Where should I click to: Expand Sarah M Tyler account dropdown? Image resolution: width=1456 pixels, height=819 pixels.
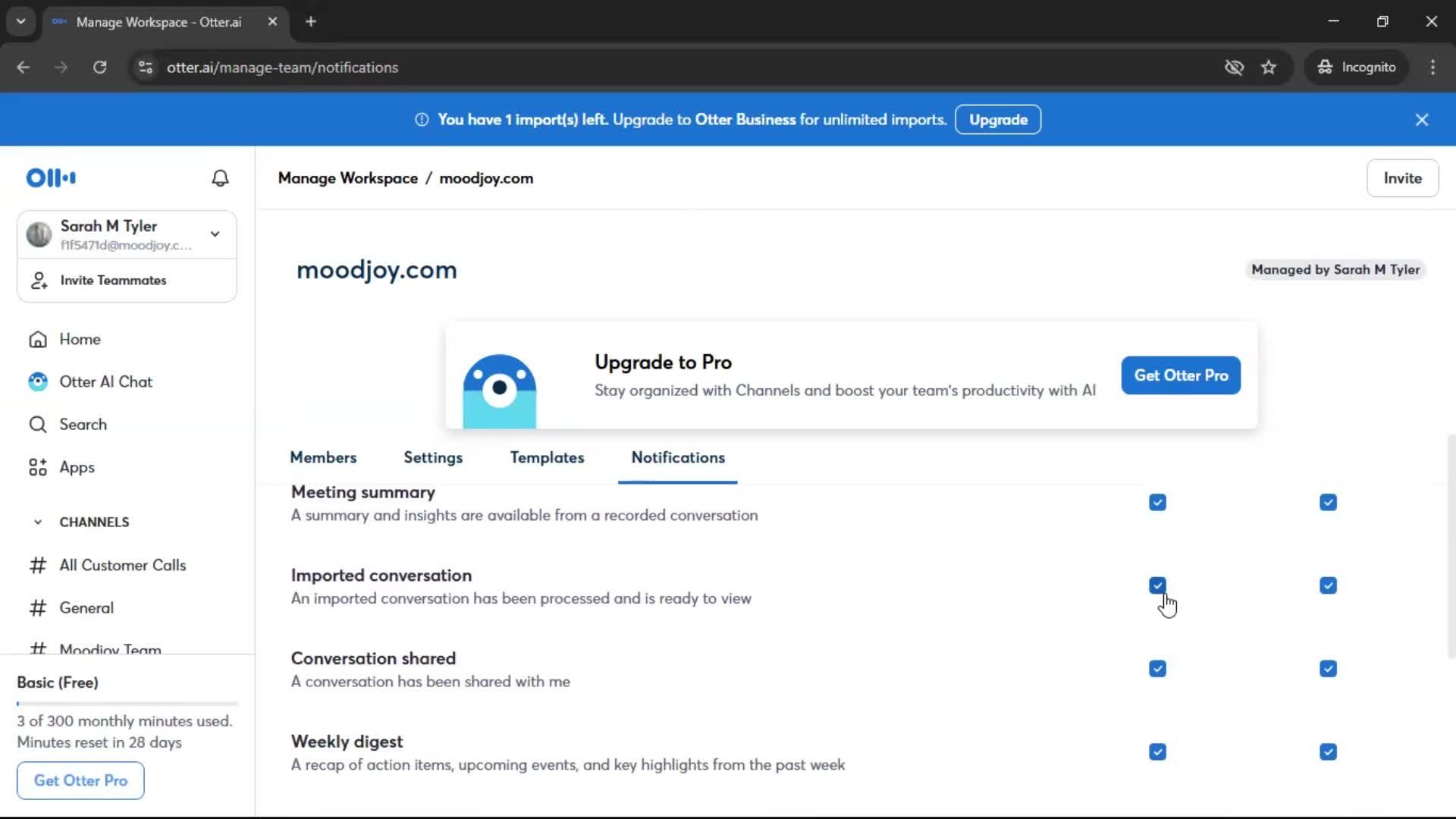215,234
